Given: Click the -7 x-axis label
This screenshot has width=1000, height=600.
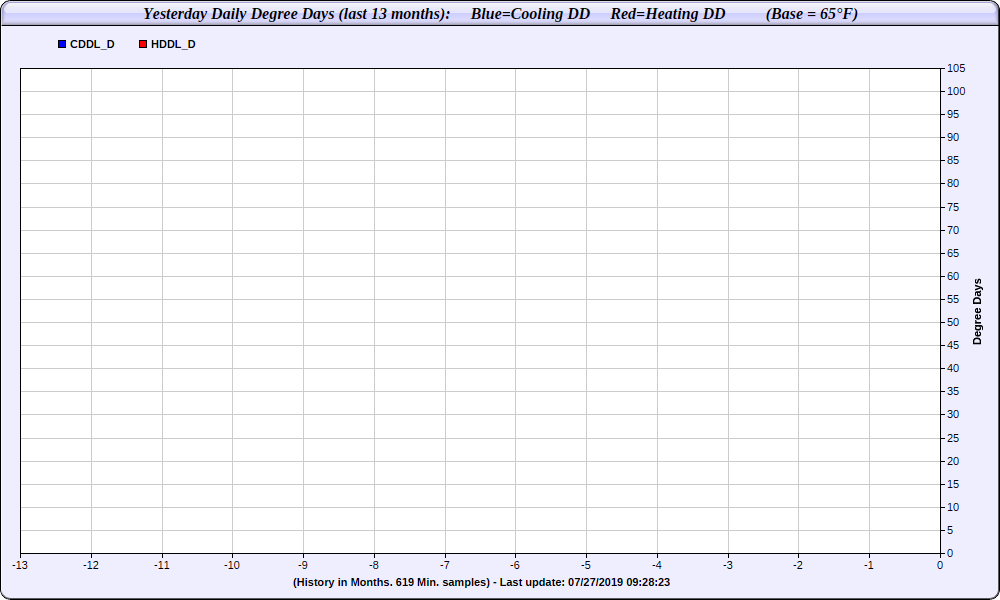Looking at the screenshot, I should click(445, 565).
